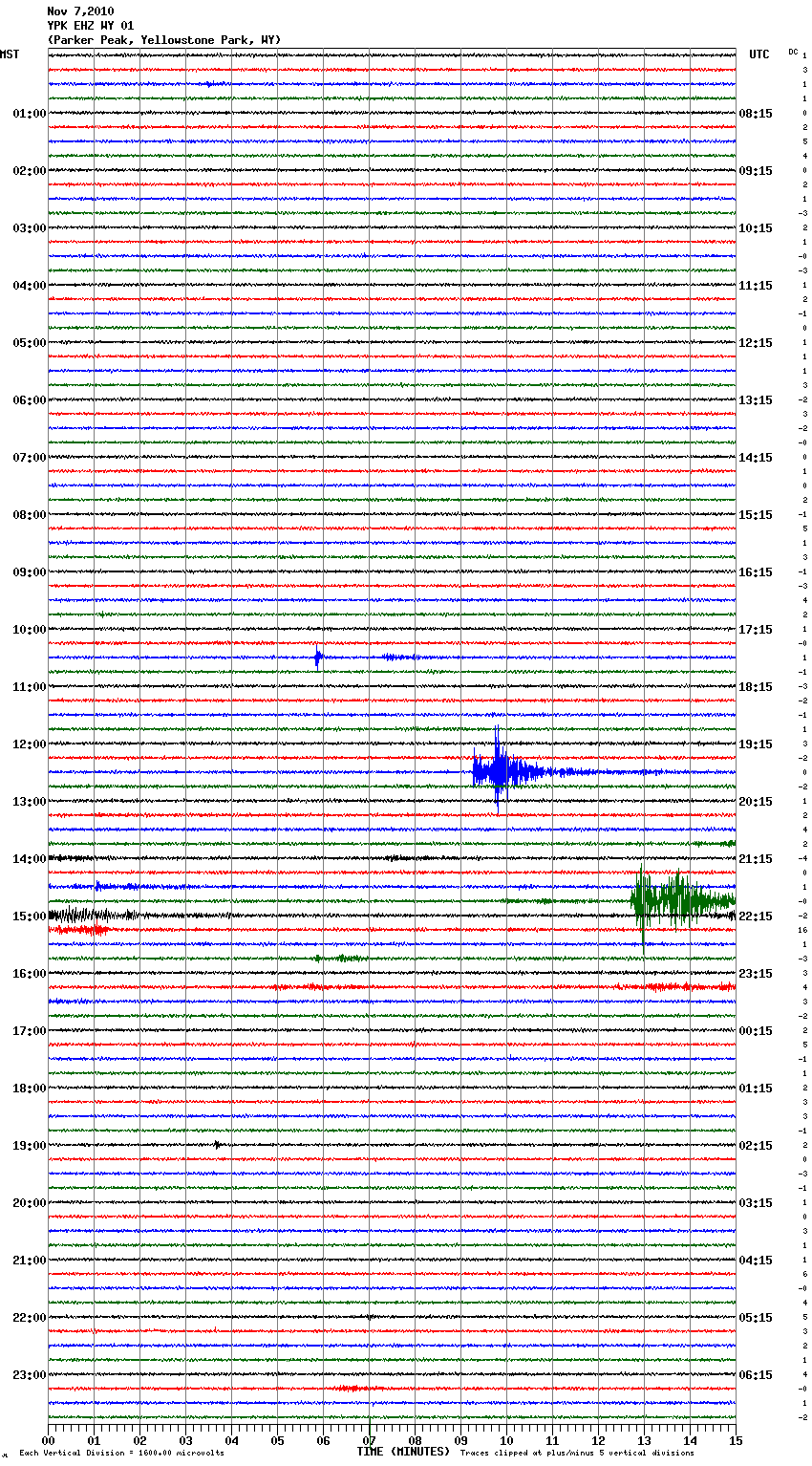Select the 10:00 MST time label

[30, 630]
